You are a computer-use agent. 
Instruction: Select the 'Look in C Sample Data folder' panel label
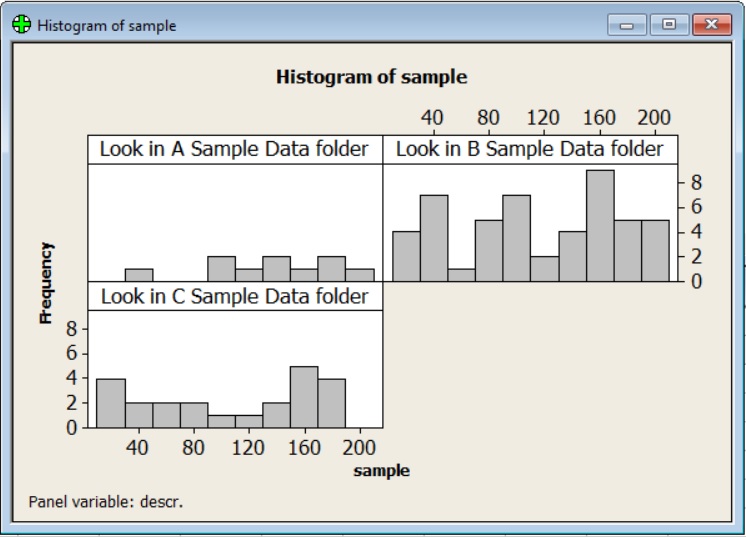tap(234, 297)
